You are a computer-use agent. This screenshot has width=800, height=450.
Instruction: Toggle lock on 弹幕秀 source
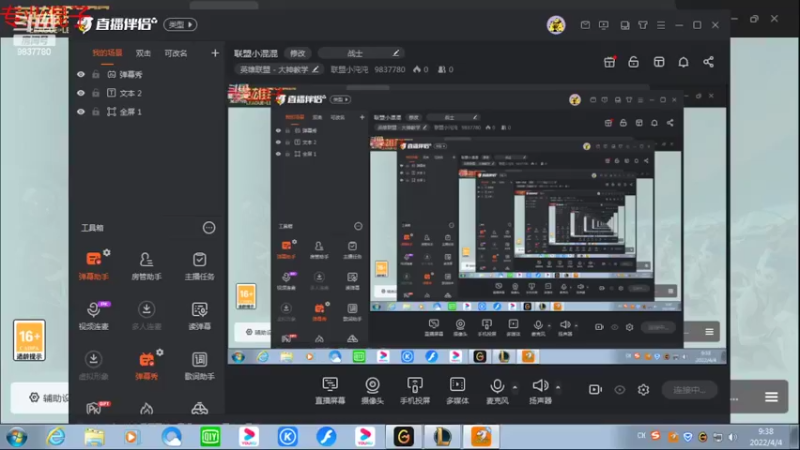[95, 74]
